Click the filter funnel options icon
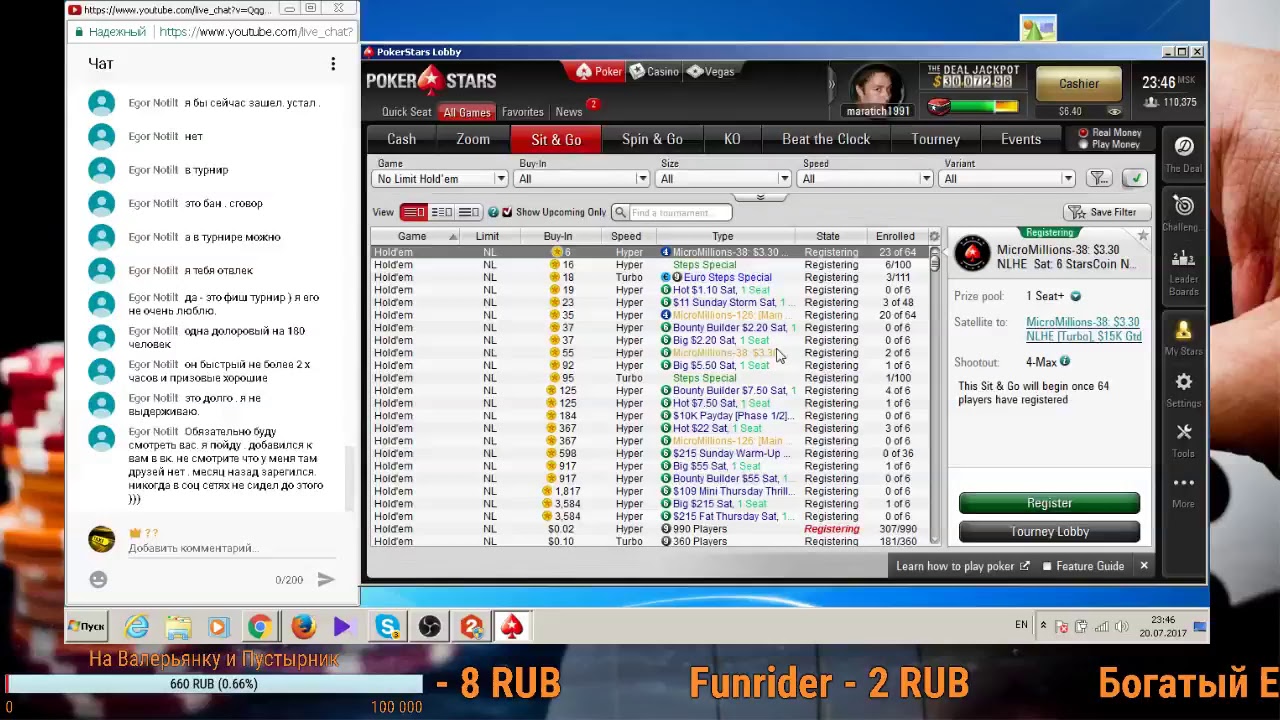The height and width of the screenshot is (720, 1280). point(1099,178)
